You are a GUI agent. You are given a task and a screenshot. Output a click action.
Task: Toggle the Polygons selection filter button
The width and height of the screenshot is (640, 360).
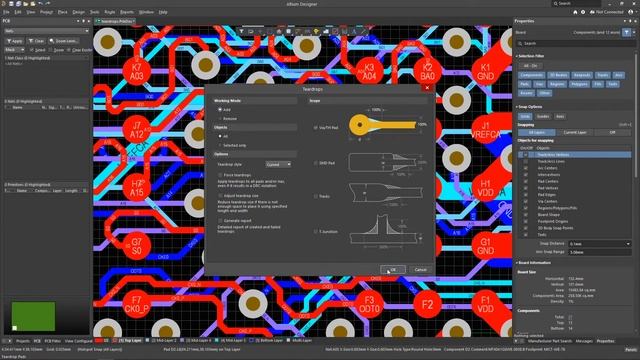[x=579, y=84]
